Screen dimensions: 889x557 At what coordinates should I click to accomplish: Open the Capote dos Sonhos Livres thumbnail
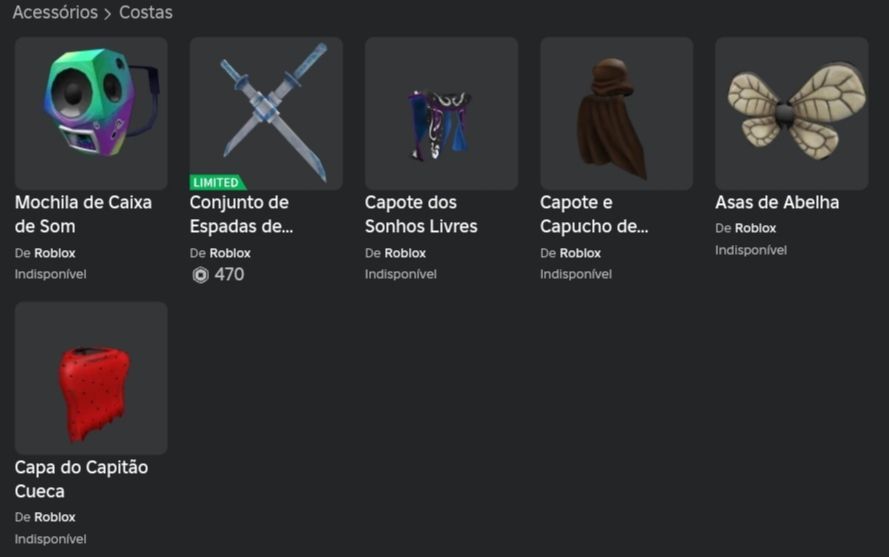click(x=441, y=113)
